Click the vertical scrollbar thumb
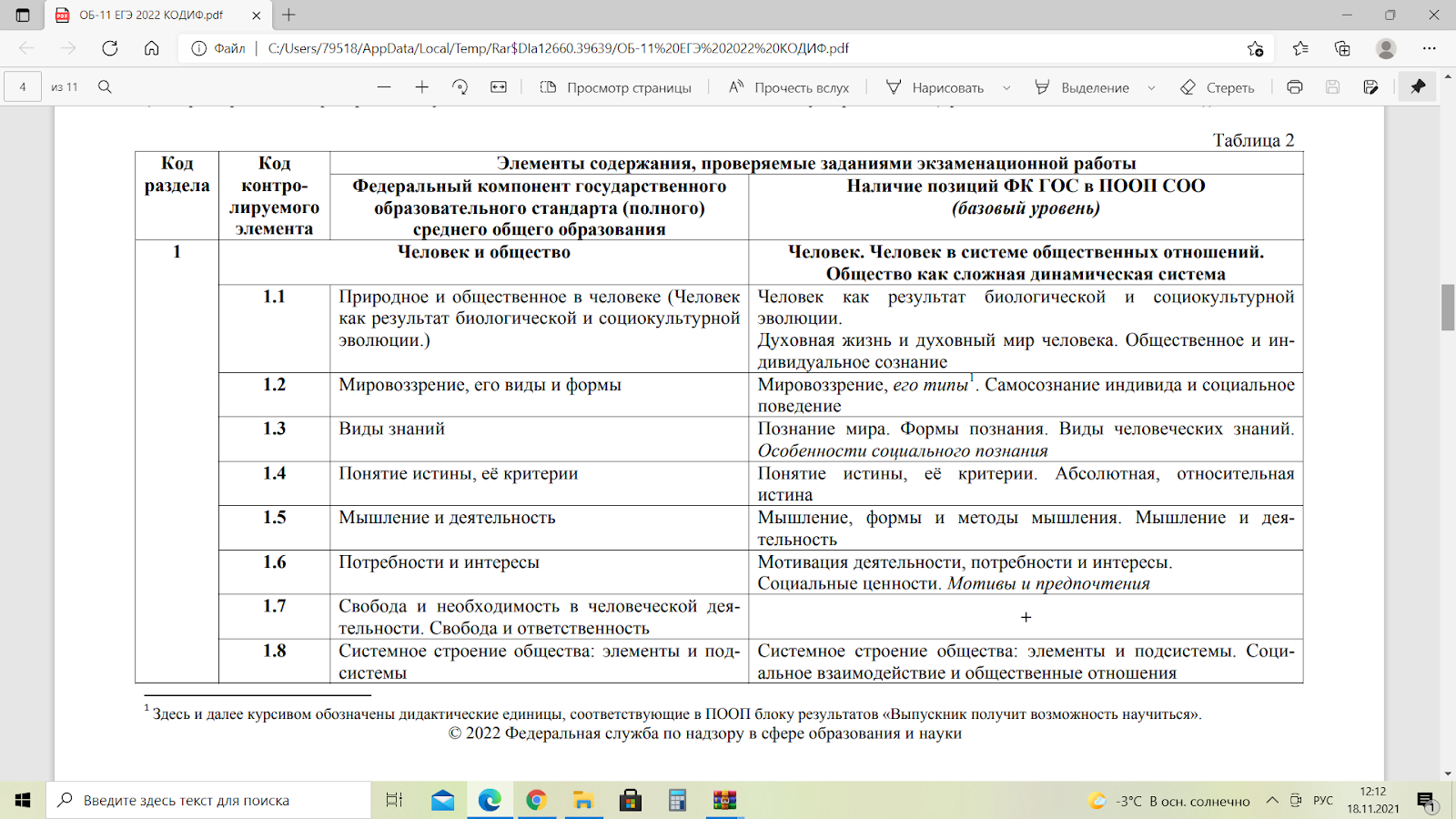The height and width of the screenshot is (819, 1456). (x=1448, y=308)
